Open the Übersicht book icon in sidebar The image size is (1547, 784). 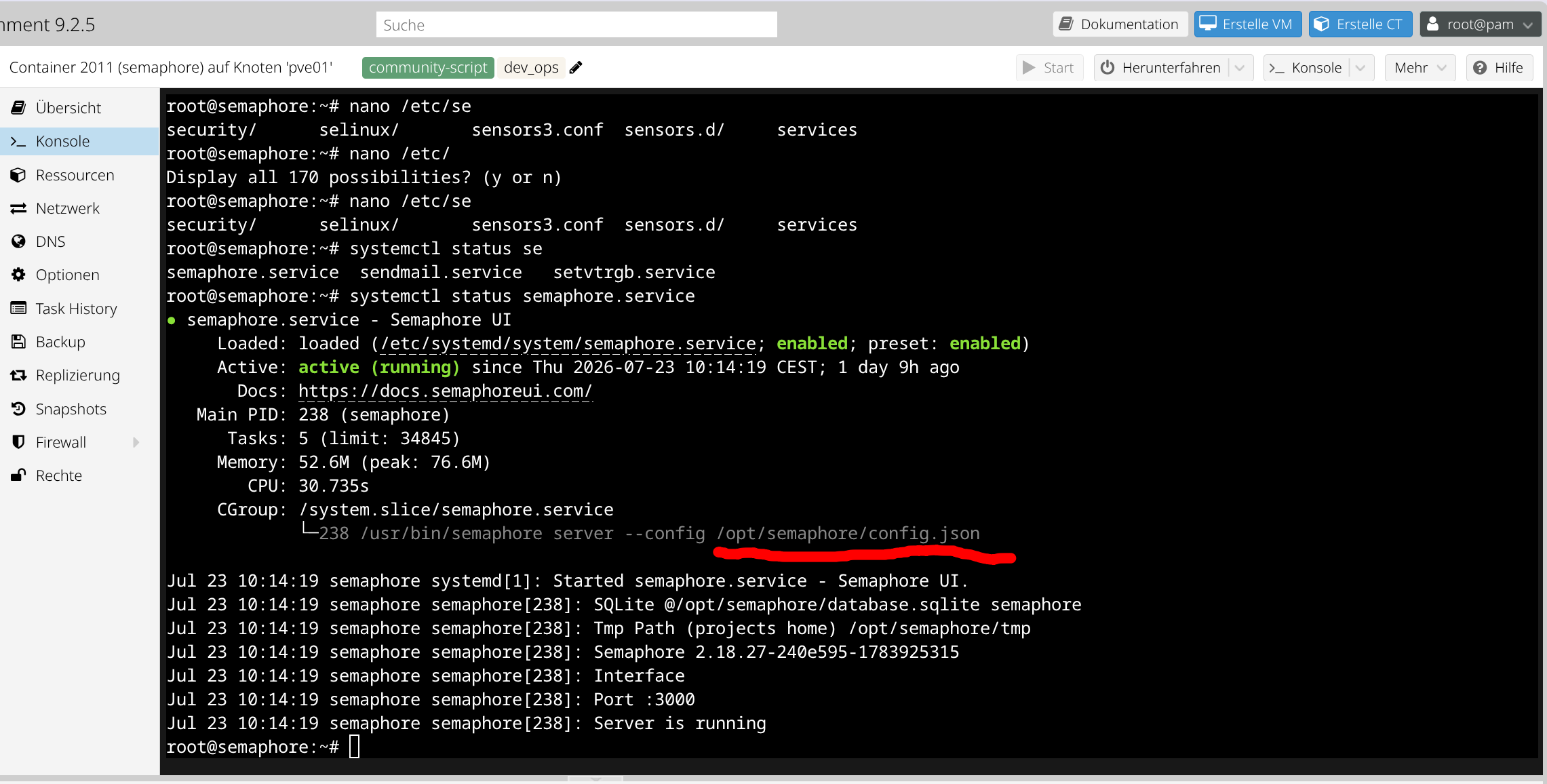[18, 108]
